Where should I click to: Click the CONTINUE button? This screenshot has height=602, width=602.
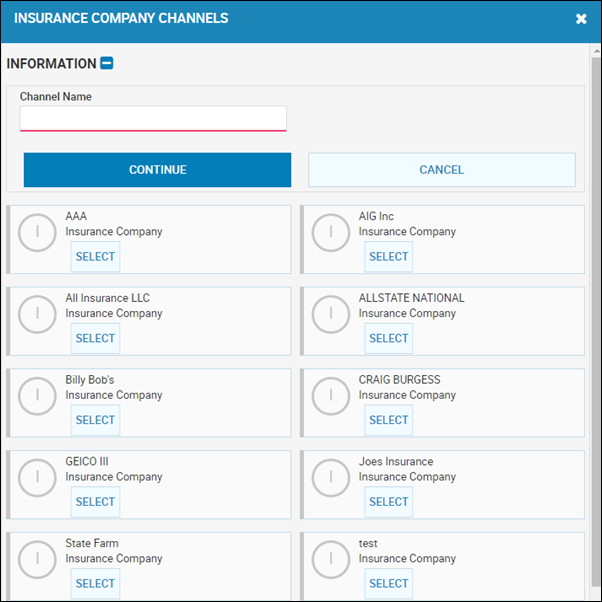click(x=157, y=170)
